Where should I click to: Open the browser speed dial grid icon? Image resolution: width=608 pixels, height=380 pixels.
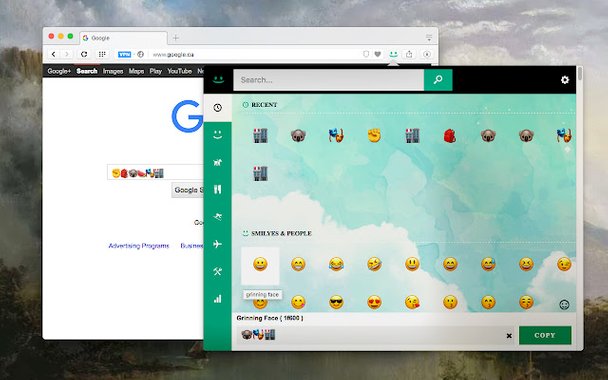tap(102, 54)
